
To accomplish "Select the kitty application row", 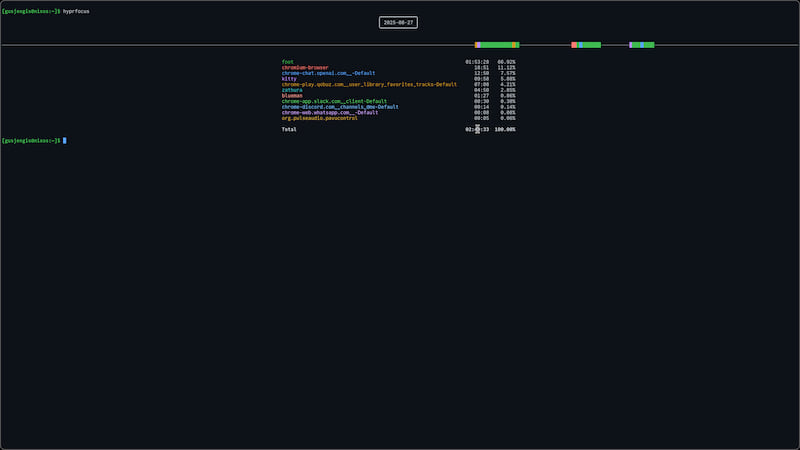I will 290,79.
